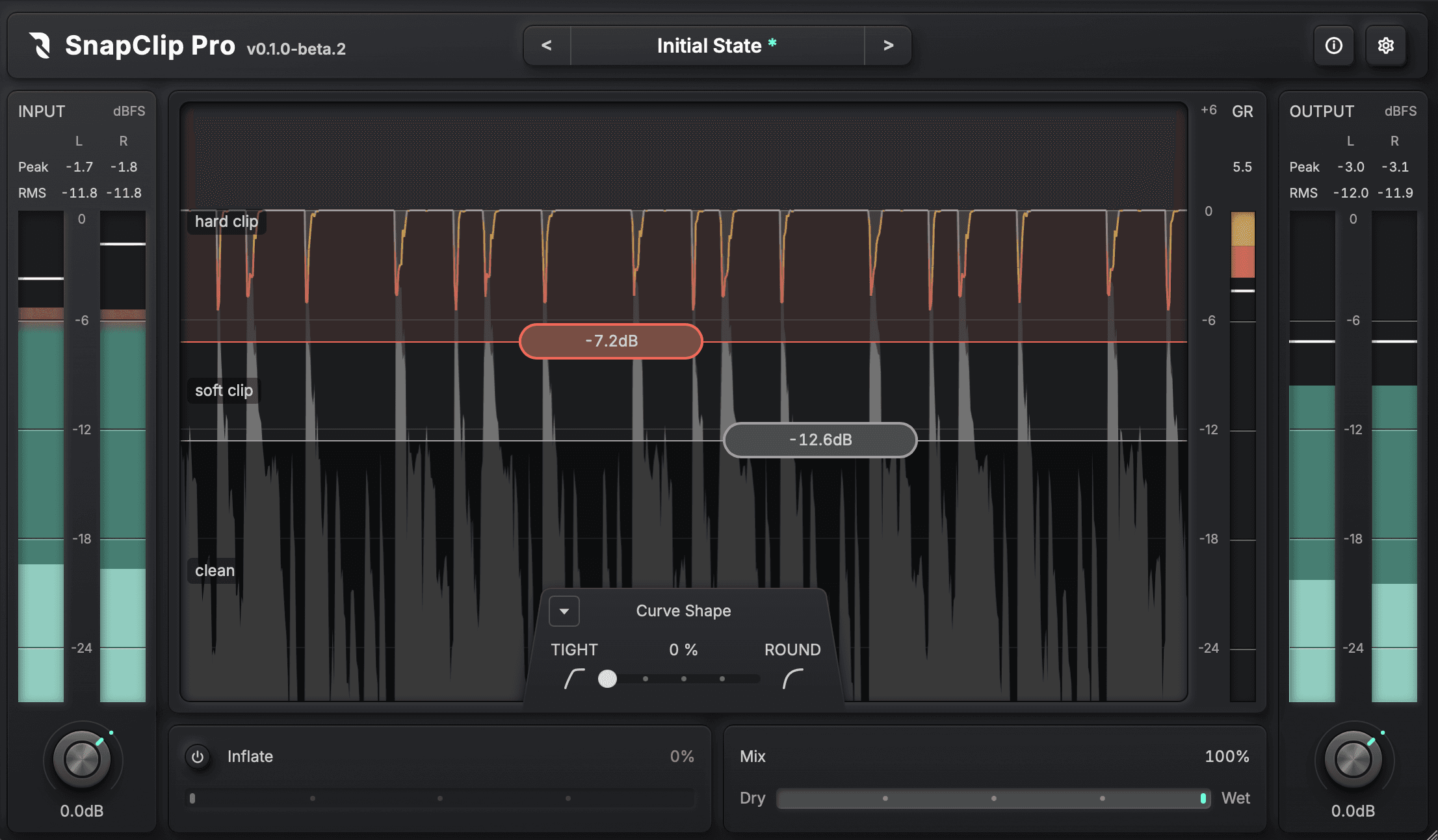The height and width of the screenshot is (840, 1438).
Task: Select the tight curve shape icon
Action: (x=574, y=679)
